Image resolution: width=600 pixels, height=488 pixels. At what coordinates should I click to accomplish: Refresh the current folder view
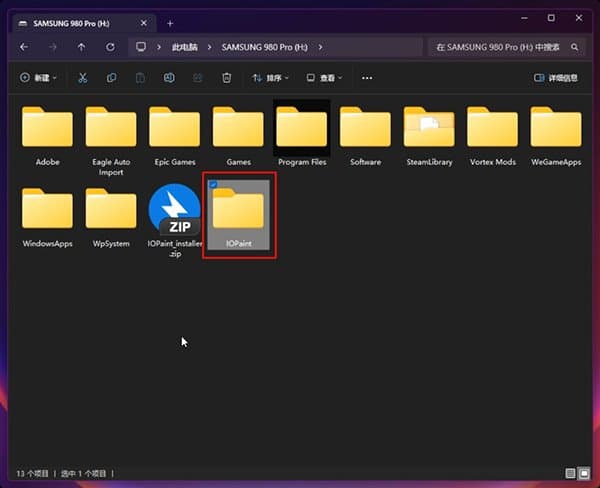[x=110, y=47]
